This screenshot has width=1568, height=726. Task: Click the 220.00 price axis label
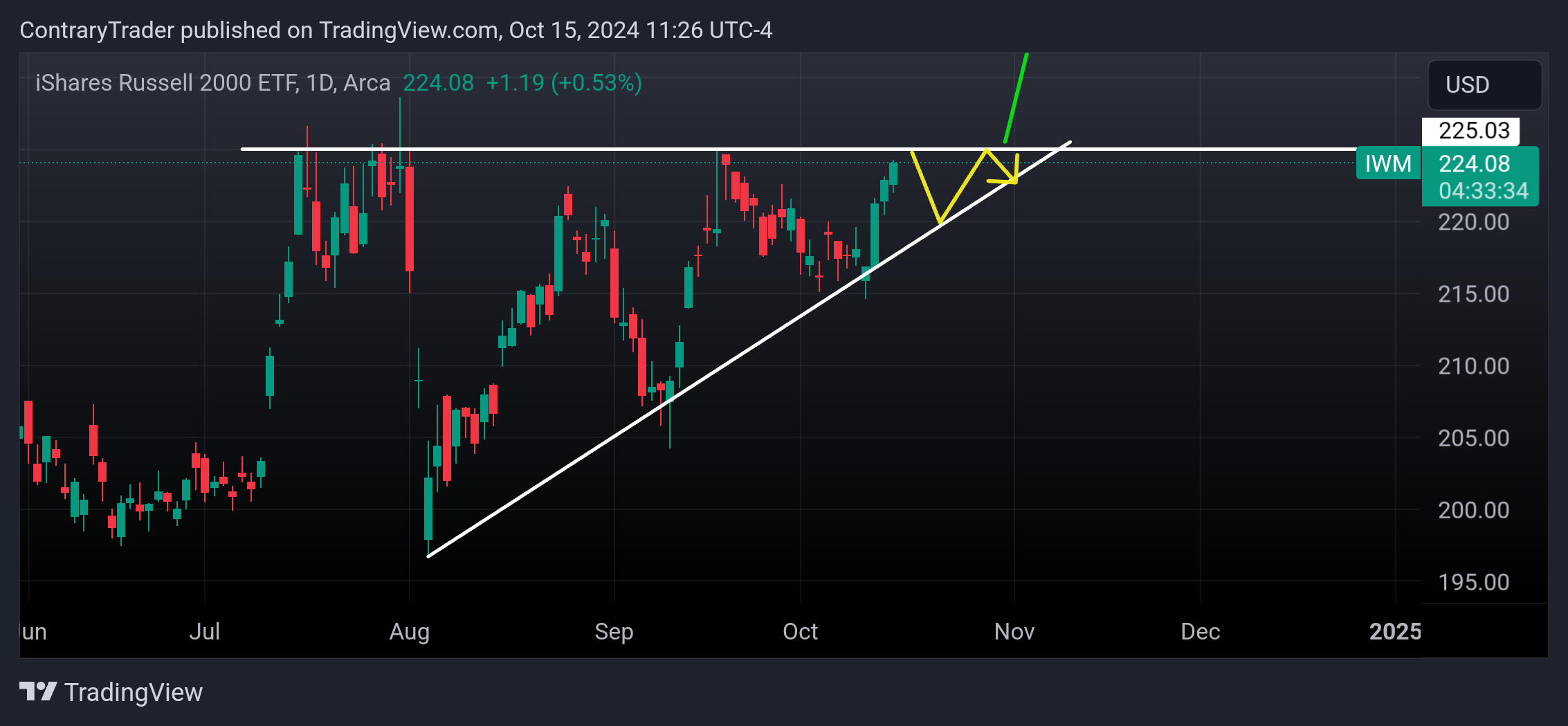tap(1473, 222)
